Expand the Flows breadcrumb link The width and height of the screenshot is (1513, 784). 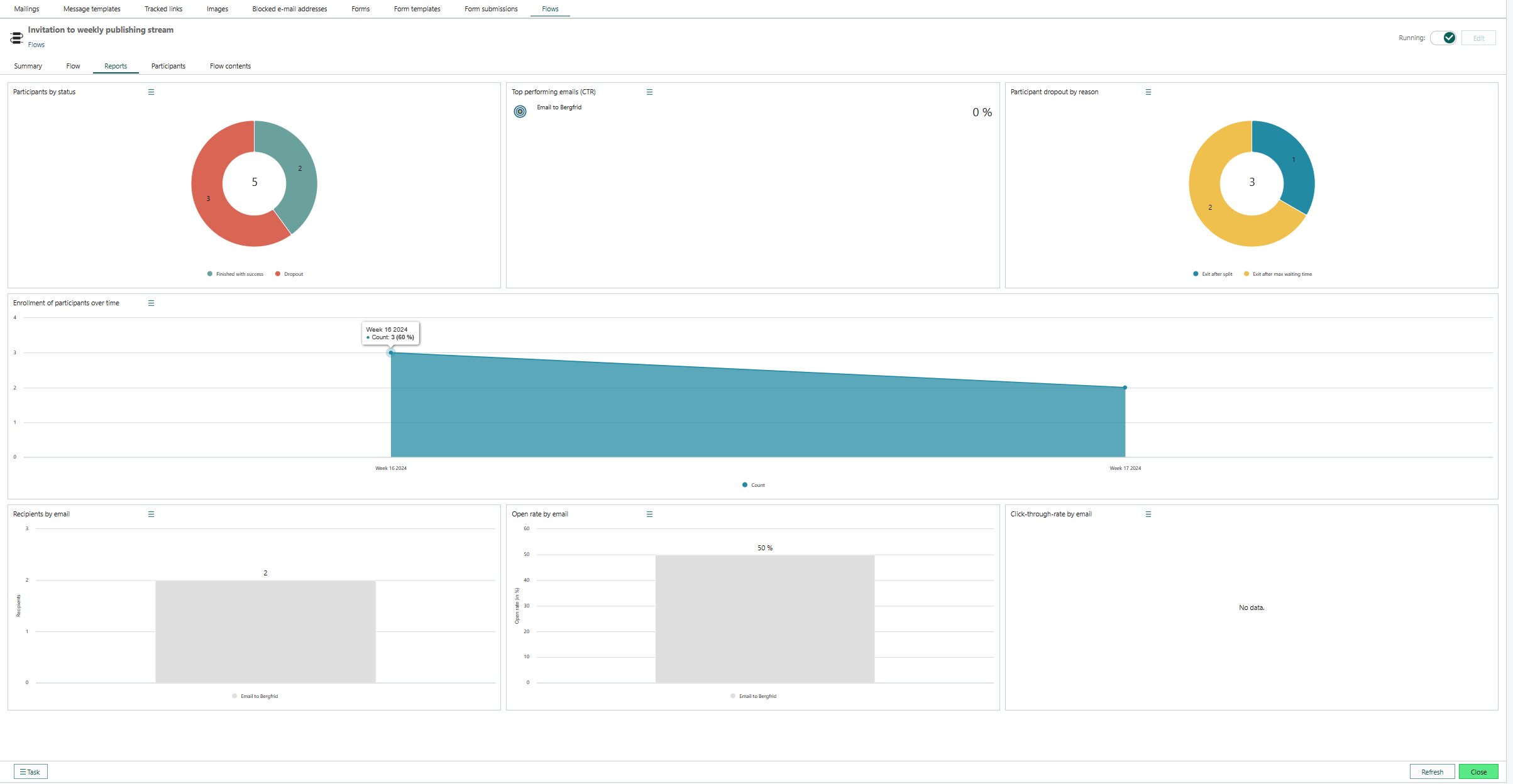(x=36, y=43)
